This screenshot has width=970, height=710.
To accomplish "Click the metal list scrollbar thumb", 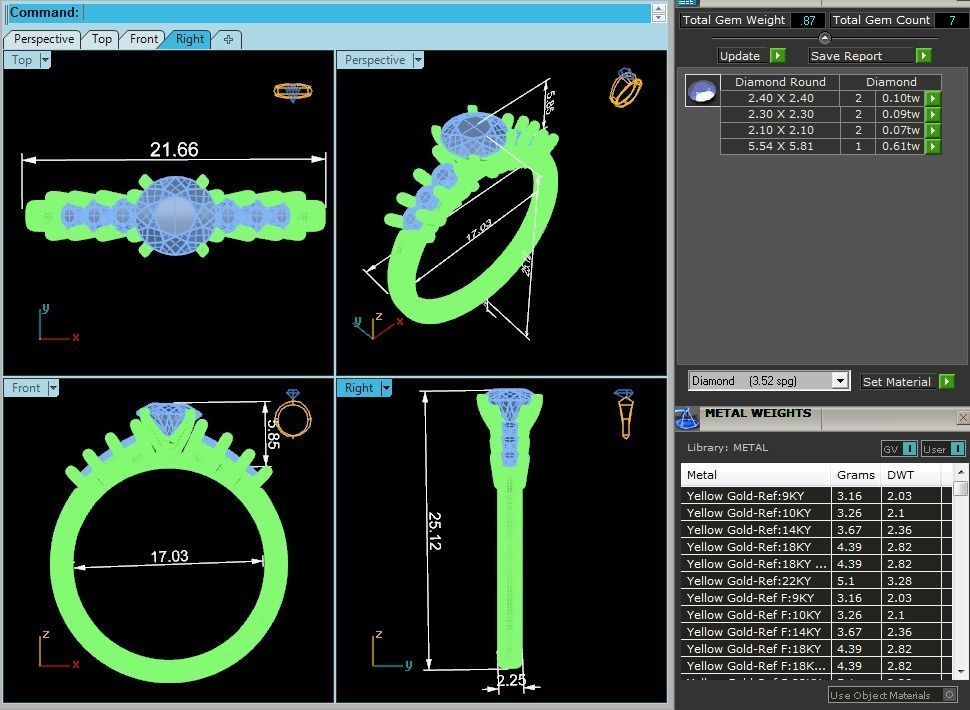I will click(x=960, y=489).
